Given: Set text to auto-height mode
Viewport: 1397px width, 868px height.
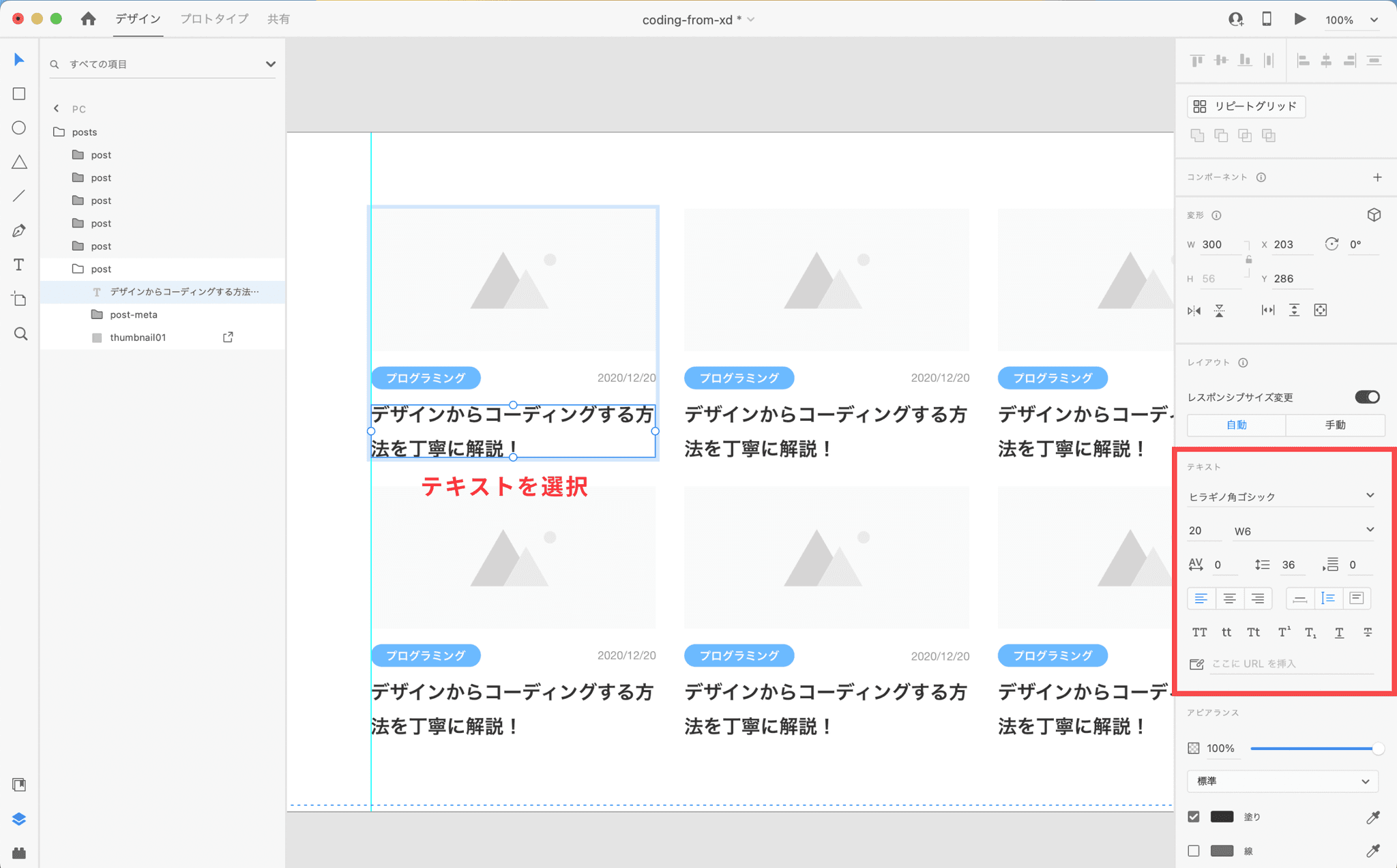Looking at the screenshot, I should [1328, 599].
